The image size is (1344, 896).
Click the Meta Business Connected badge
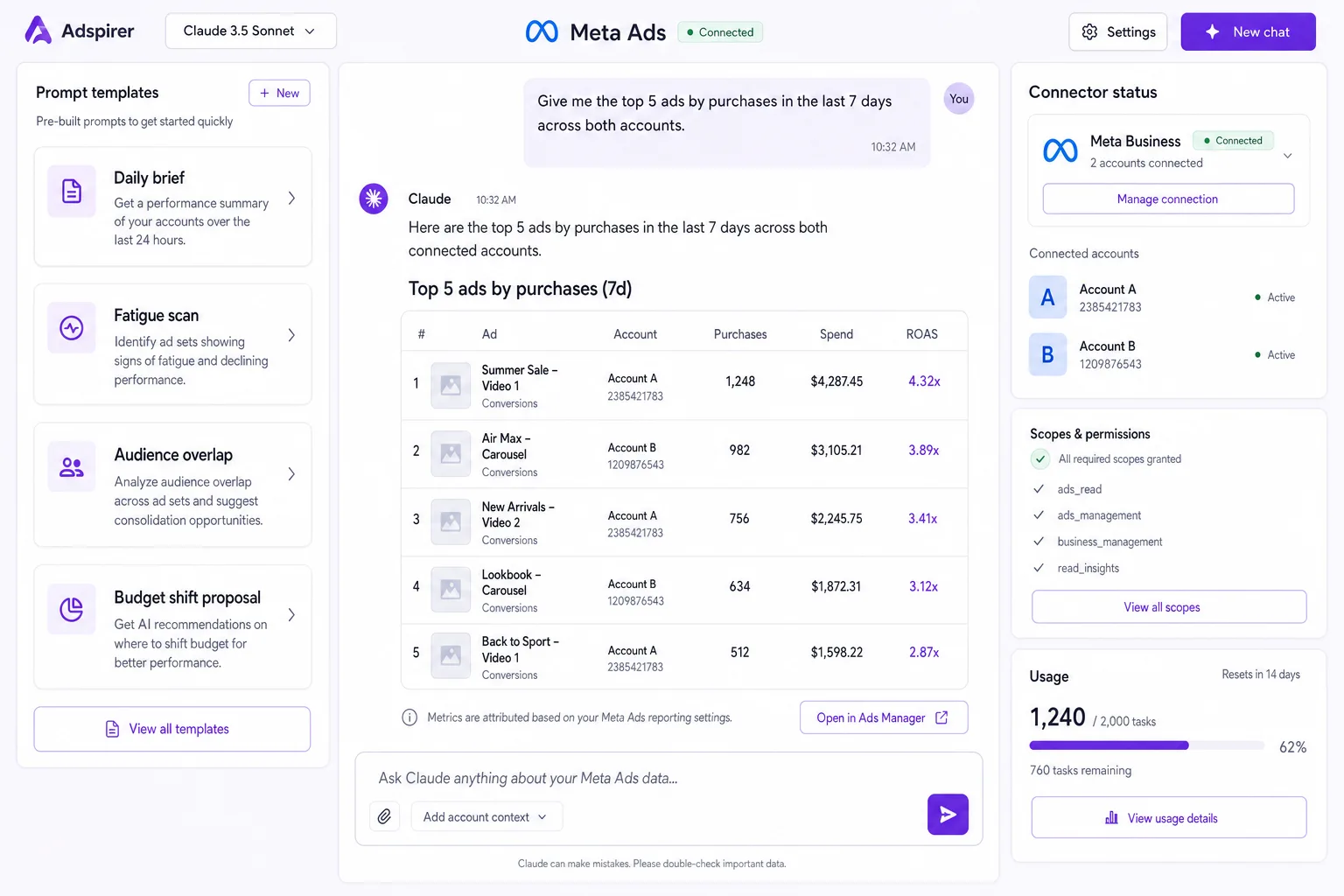click(1233, 141)
